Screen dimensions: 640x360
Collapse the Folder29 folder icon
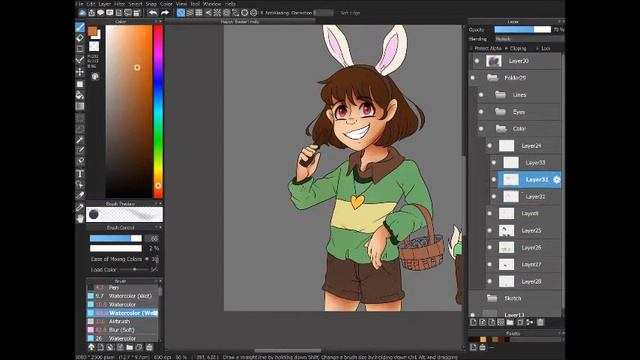493,78
